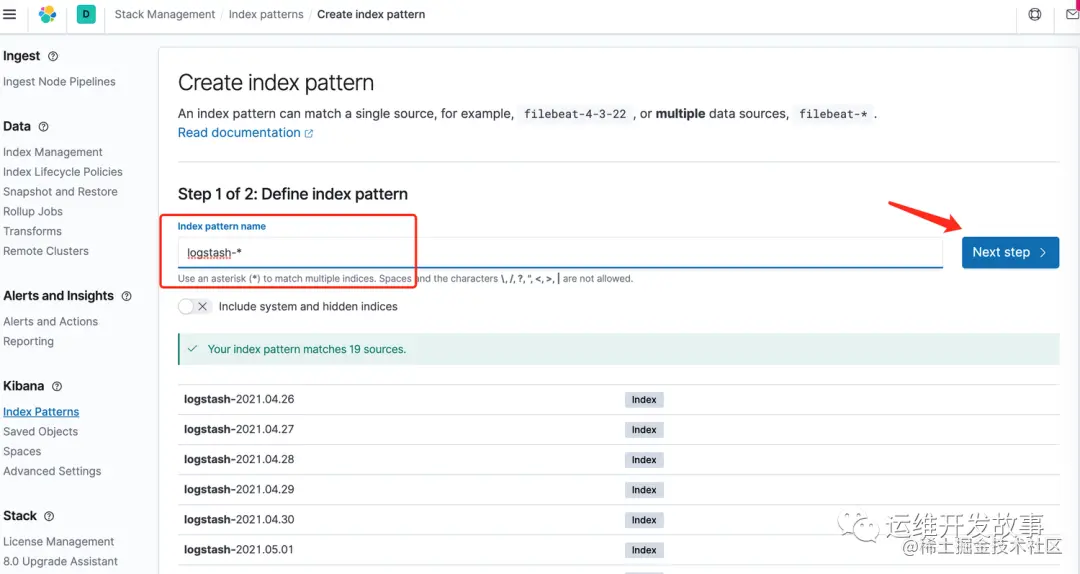Show help for Data section
1080x574 pixels.
43,127
